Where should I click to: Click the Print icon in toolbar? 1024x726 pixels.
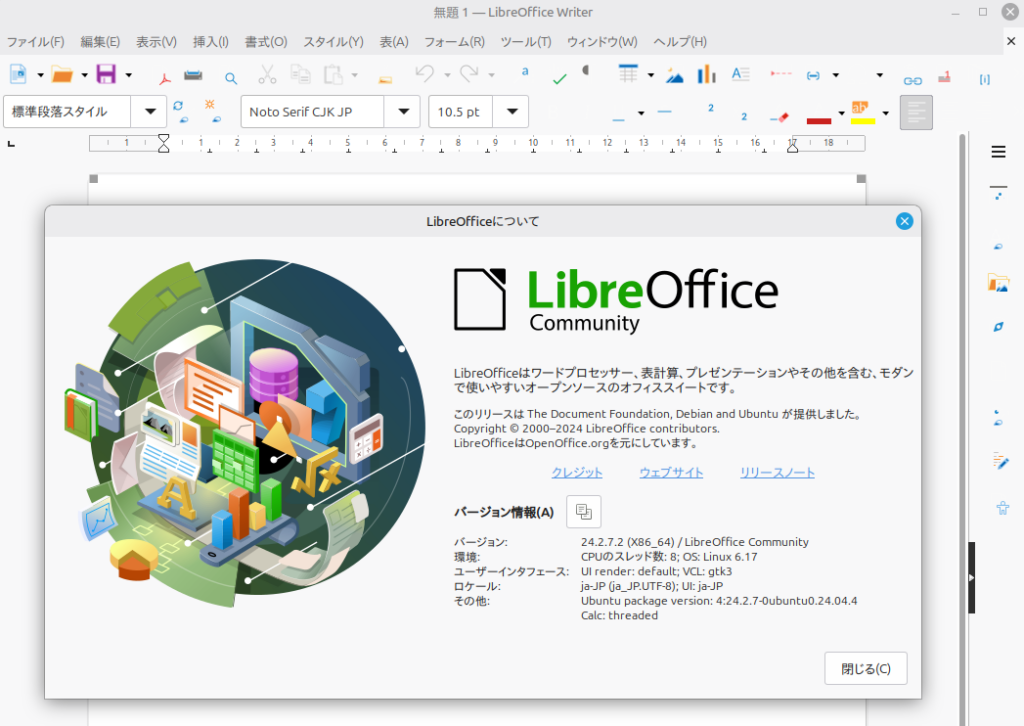click(x=193, y=76)
